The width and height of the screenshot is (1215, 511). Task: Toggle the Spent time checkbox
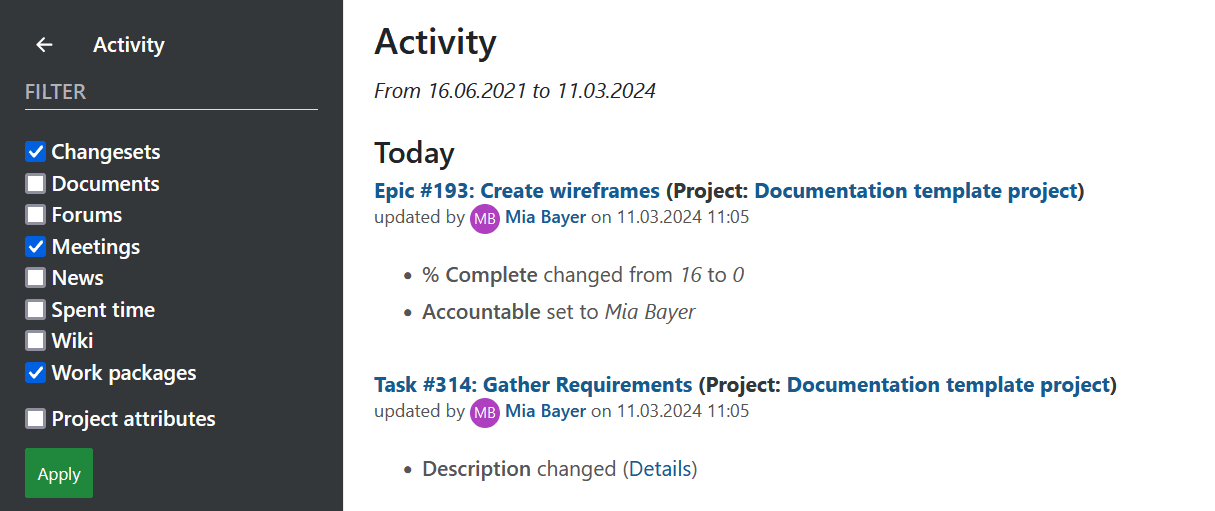click(36, 310)
